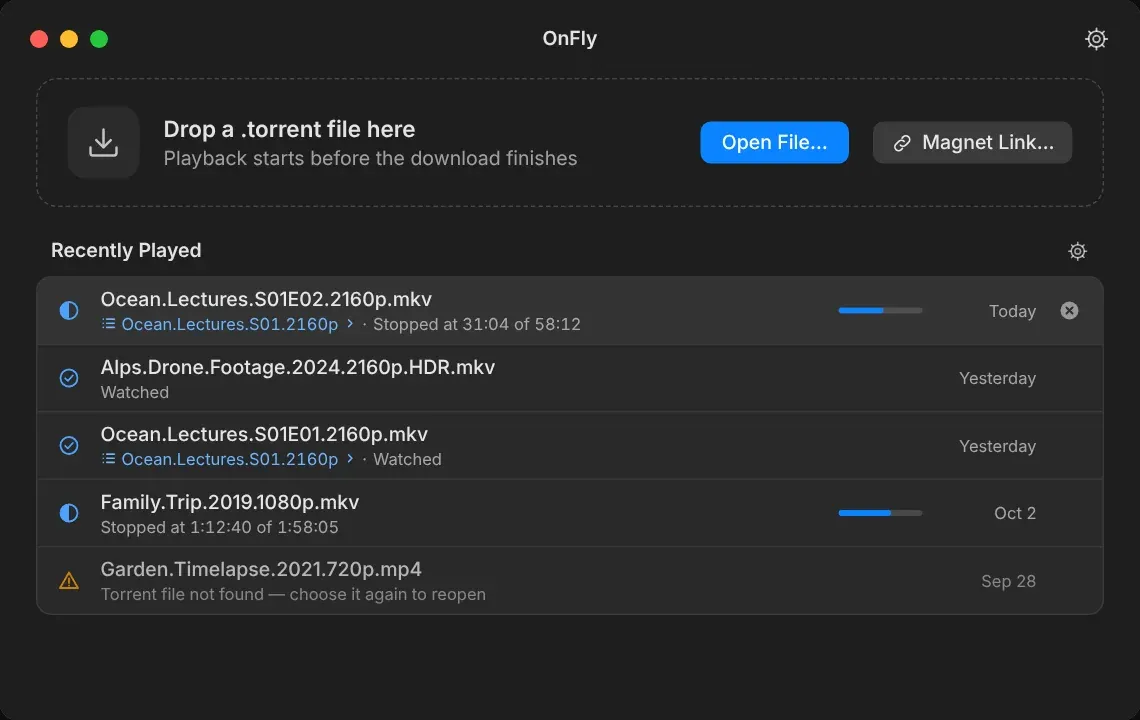
Task: Open Ocean.Lectures.S01.2160p playlist link under S01E01
Action: 230,460
